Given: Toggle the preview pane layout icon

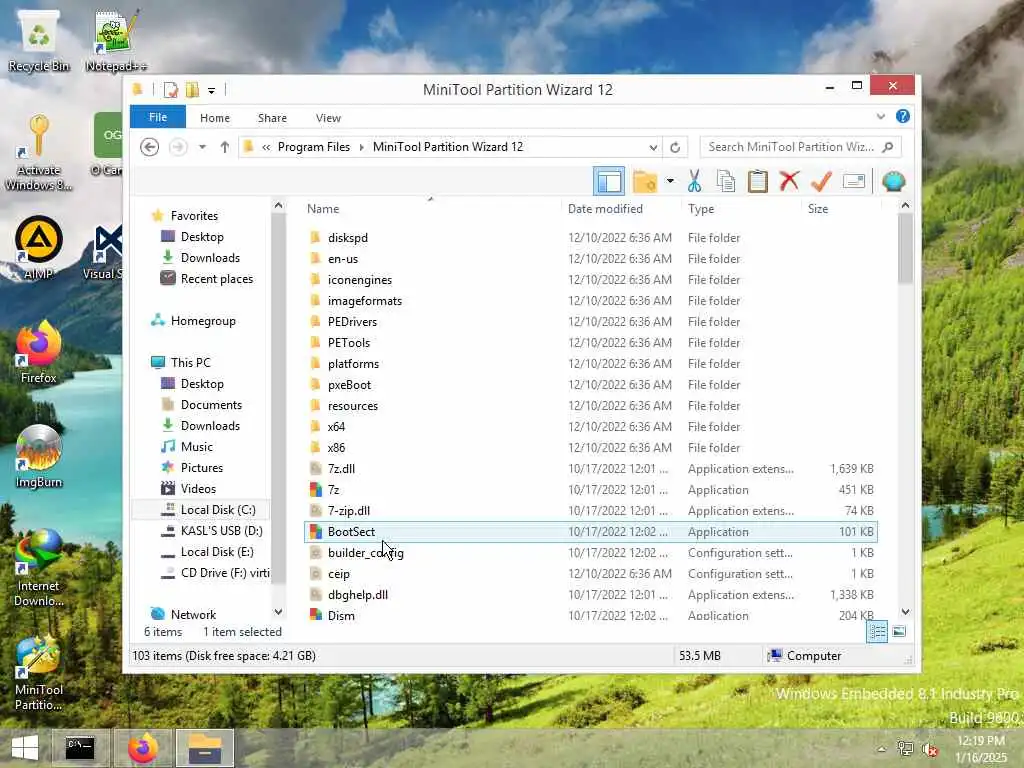Looking at the screenshot, I should 609,182.
